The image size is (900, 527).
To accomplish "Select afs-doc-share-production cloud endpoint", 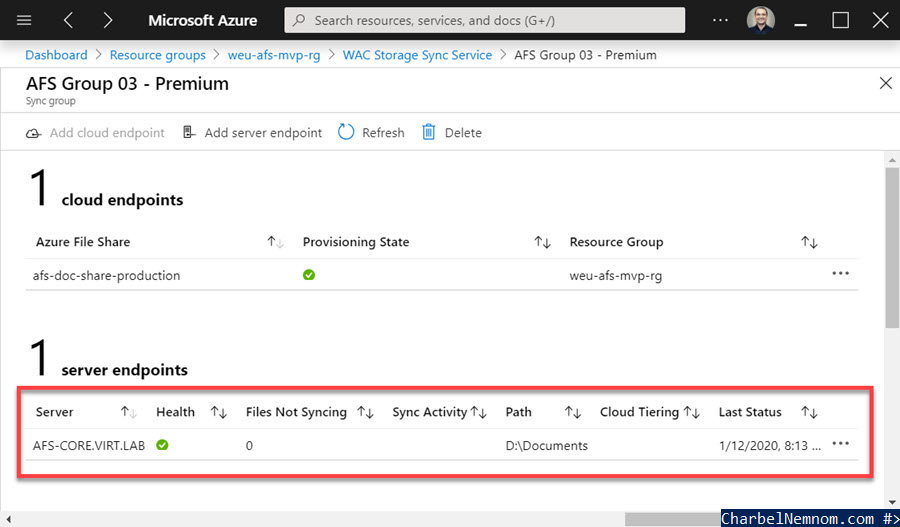I will [106, 276].
